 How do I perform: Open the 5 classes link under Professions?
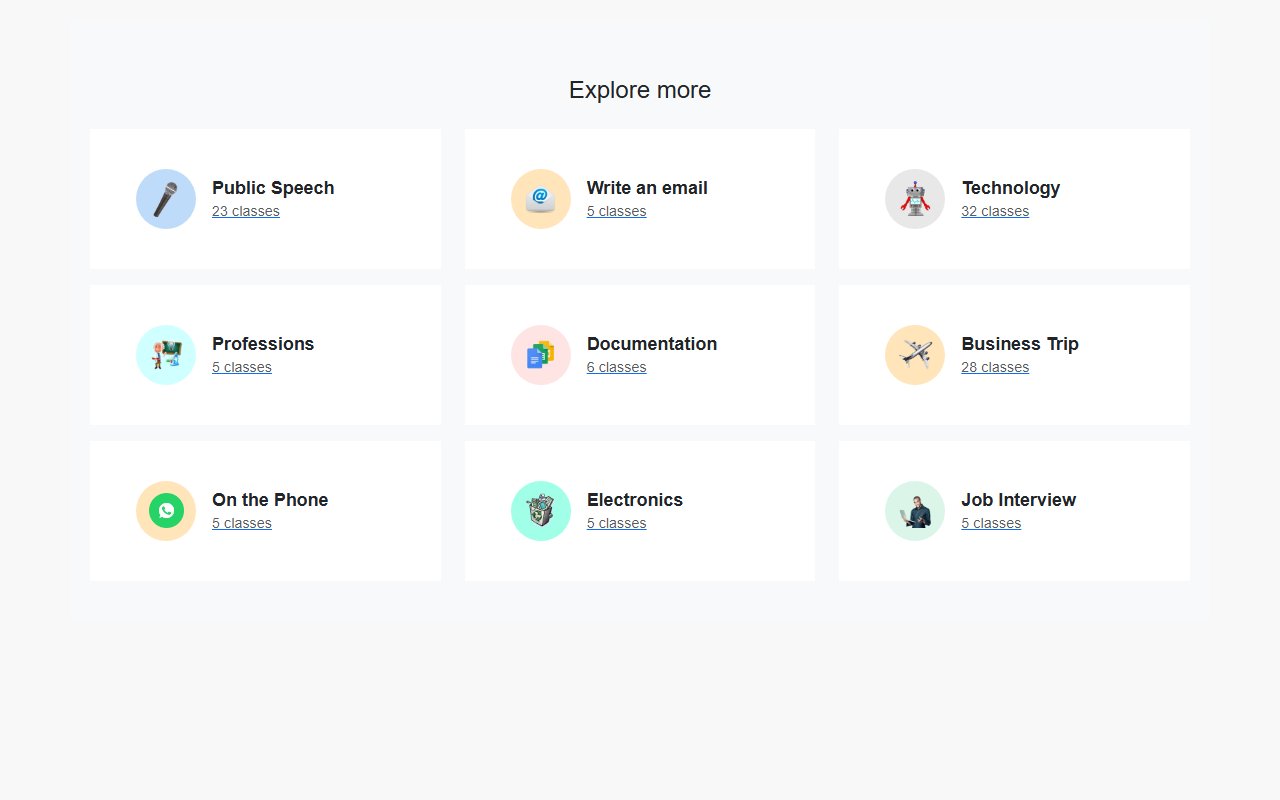(241, 367)
